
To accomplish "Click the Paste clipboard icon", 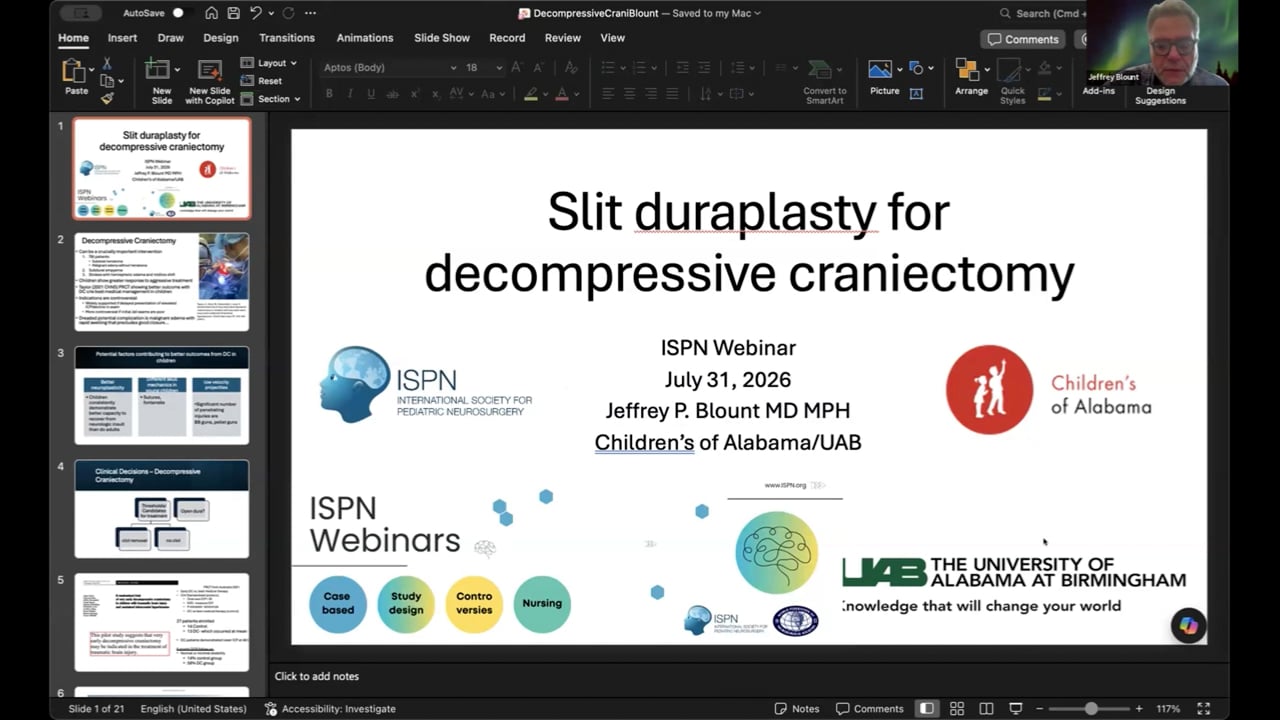I will pos(74,71).
